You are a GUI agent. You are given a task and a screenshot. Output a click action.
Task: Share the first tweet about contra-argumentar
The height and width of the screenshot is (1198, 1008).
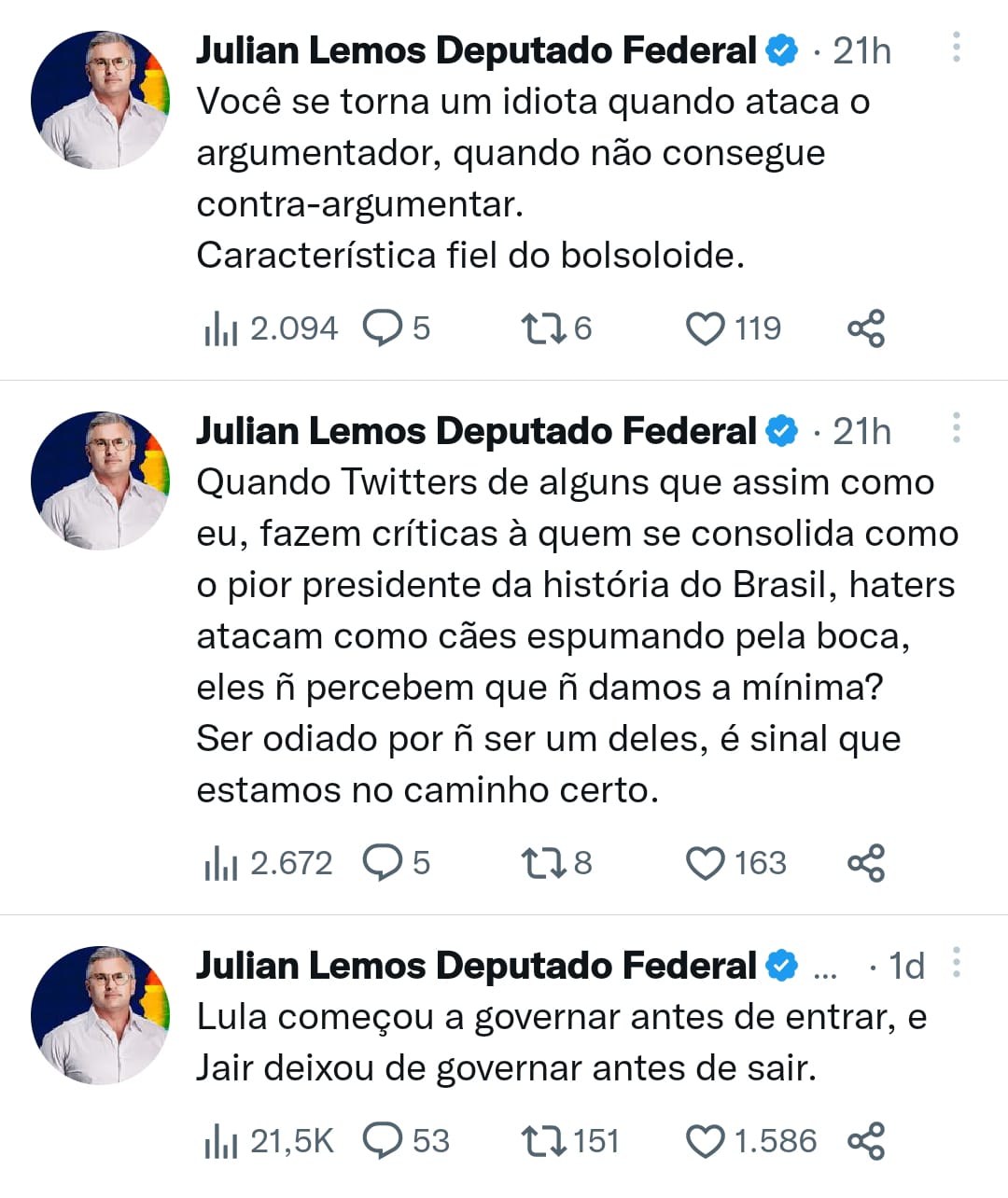click(x=866, y=328)
